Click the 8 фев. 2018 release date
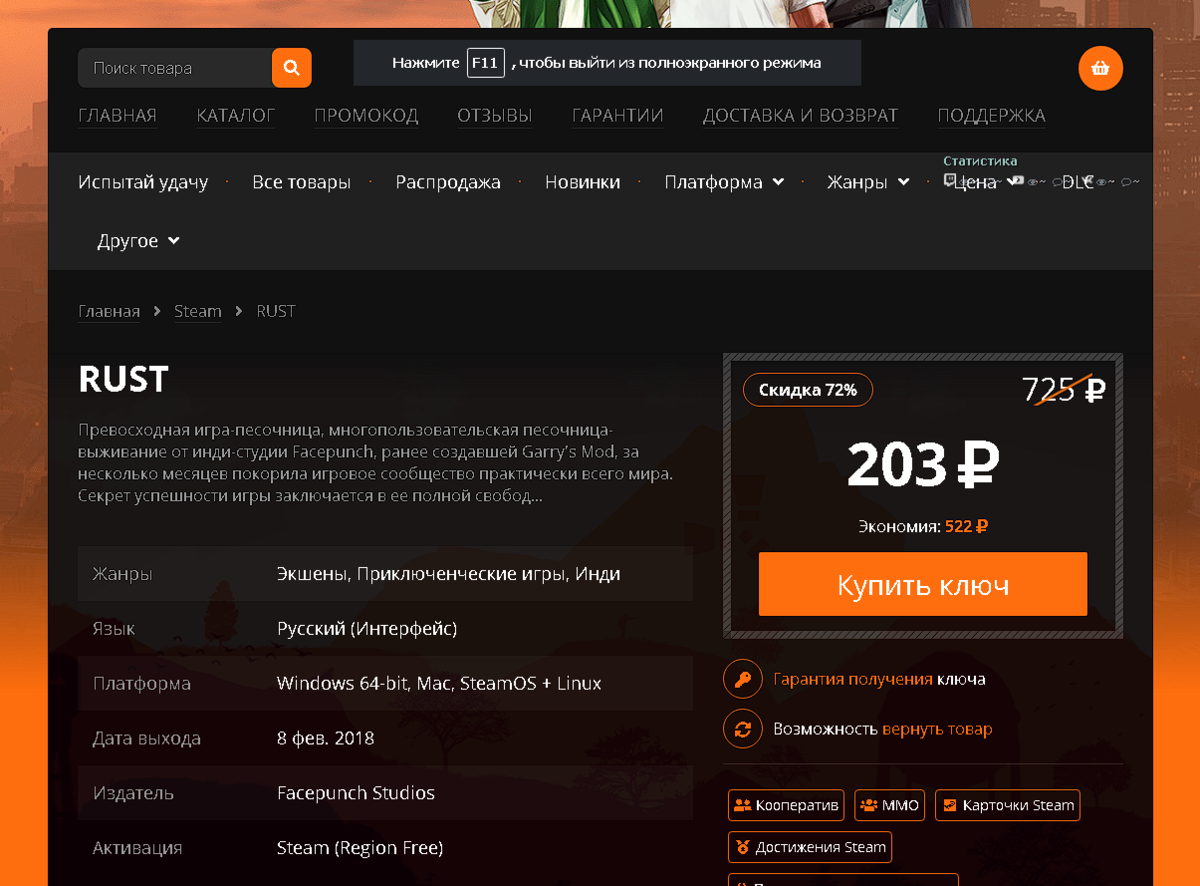The height and width of the screenshot is (886, 1200). click(x=326, y=738)
